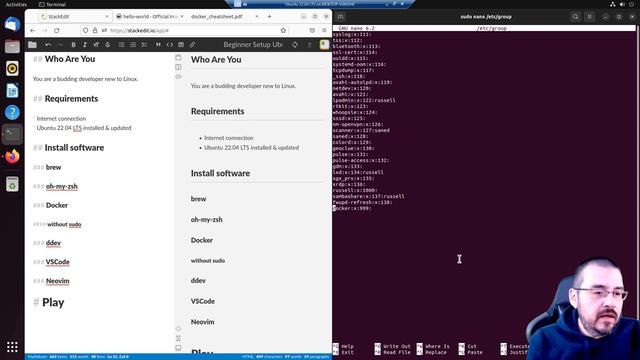
Task: Open the StackEdit file explorer folder icon
Action: pos(32,44)
